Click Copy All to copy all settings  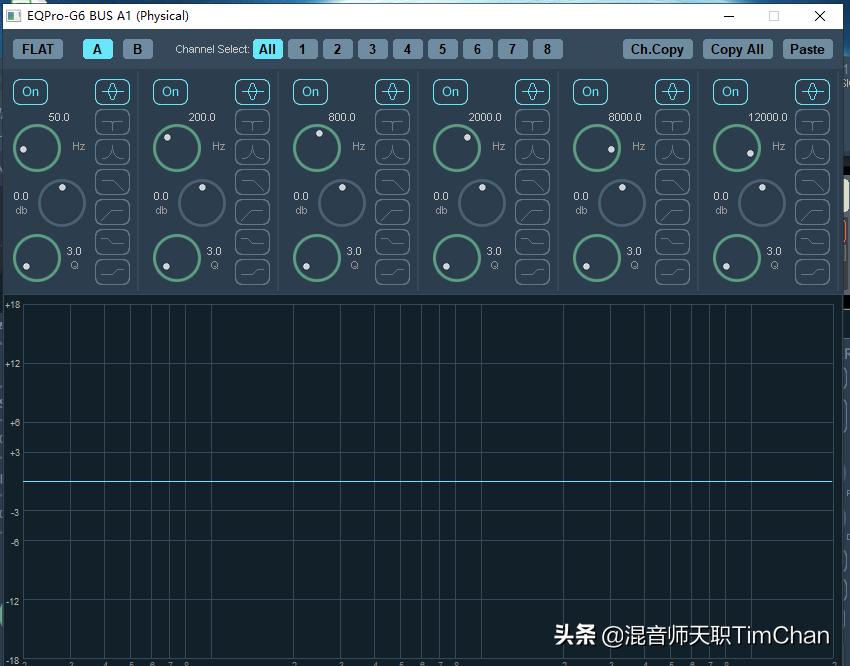coord(737,48)
